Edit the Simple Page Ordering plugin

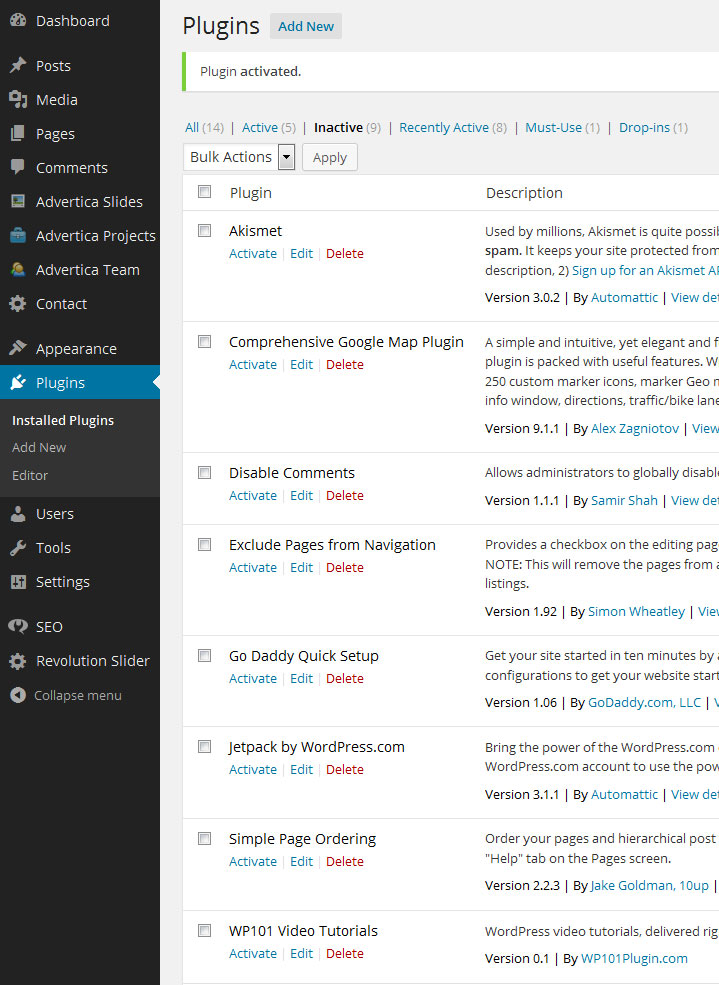(301, 862)
